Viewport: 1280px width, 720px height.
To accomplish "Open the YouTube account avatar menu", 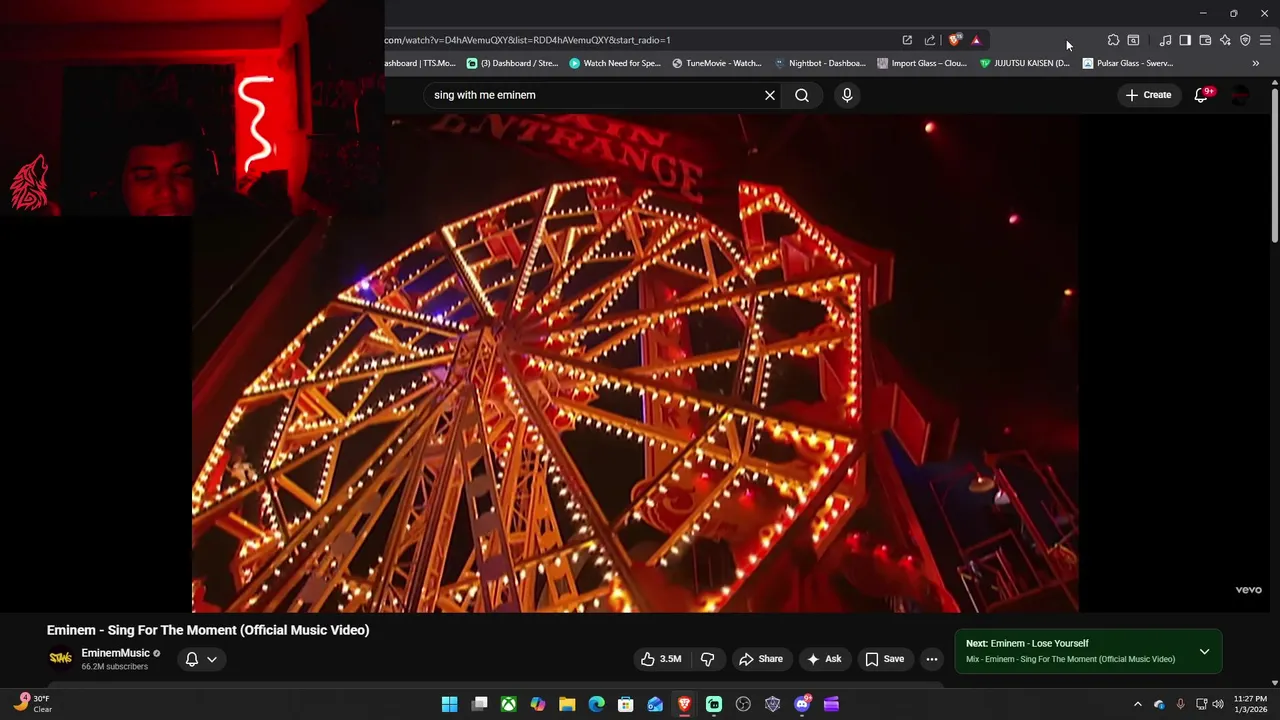I will tap(1240, 95).
